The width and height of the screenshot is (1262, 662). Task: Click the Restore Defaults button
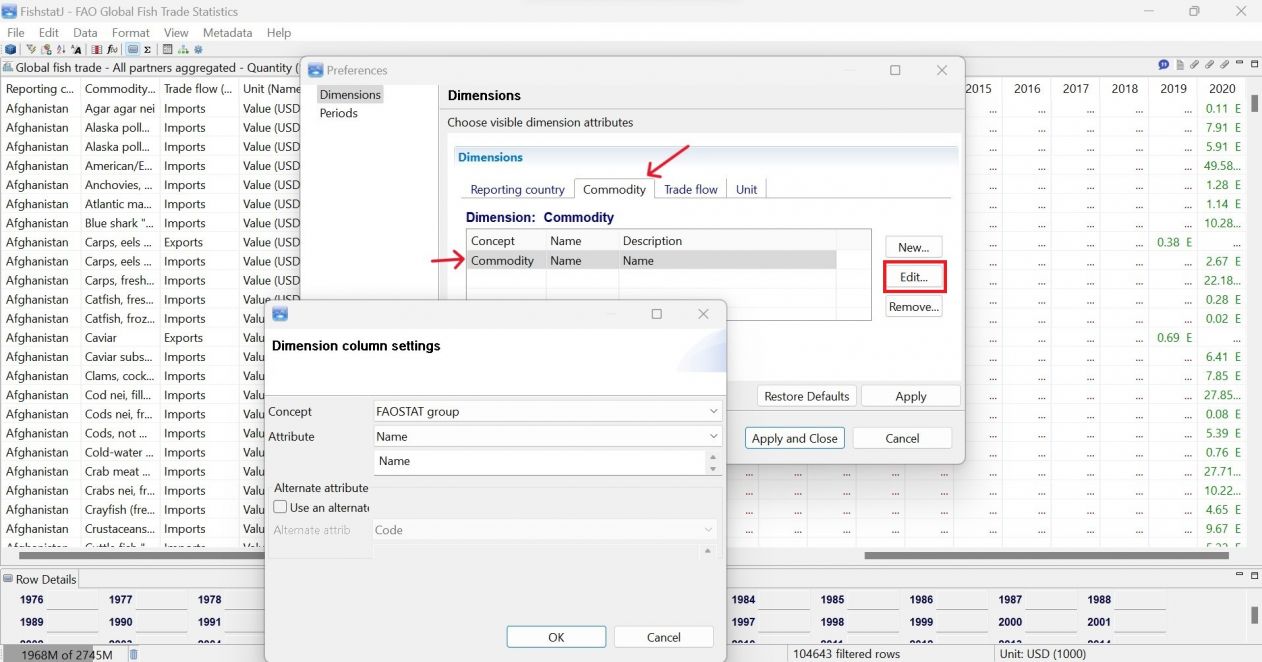807,396
